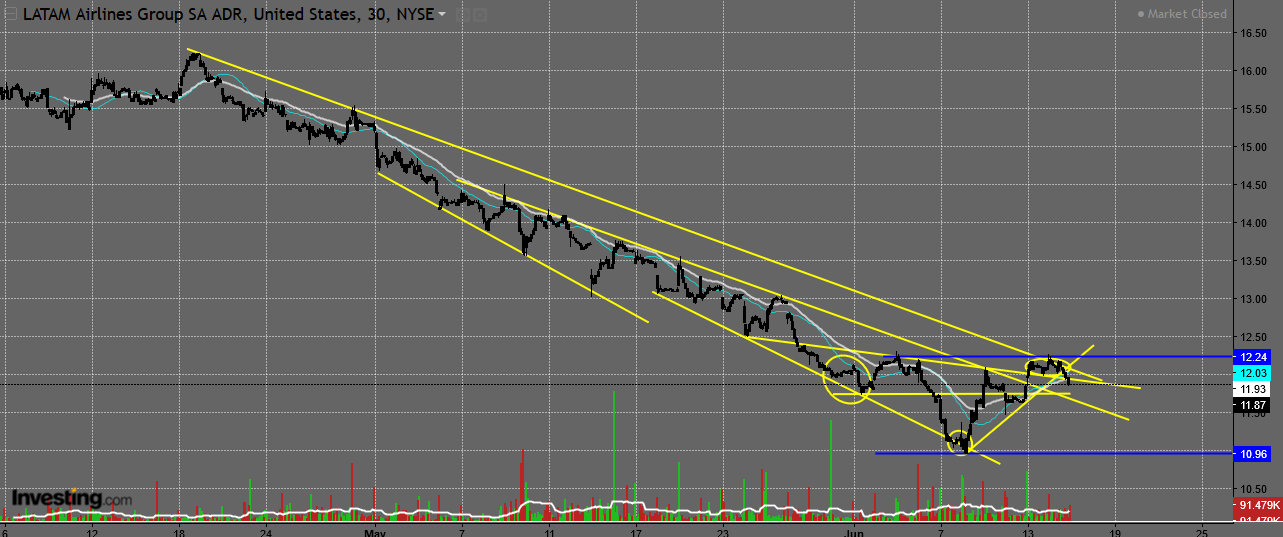Click the 16.00 price axis value

[1255, 71]
